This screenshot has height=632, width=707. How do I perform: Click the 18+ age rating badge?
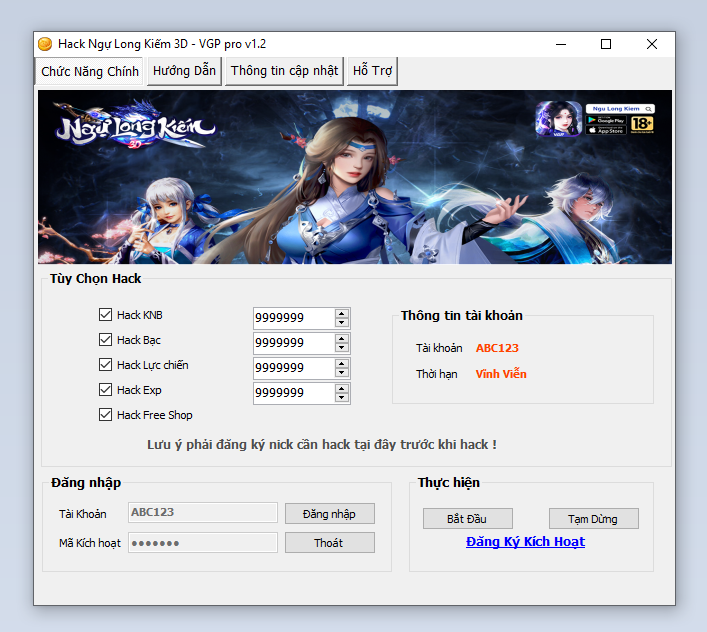pos(642,124)
